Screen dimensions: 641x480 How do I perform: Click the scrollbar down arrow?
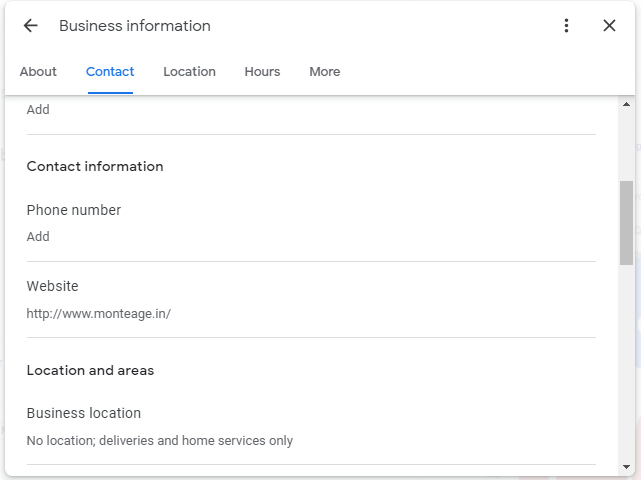coord(626,467)
